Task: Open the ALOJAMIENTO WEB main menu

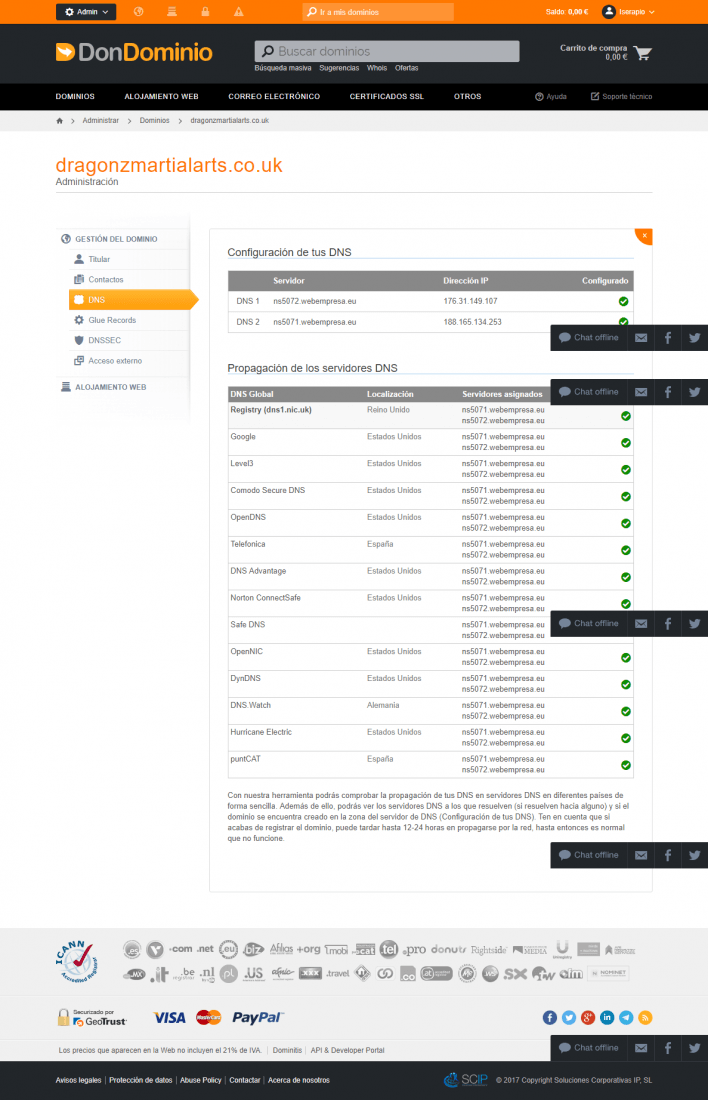Action: pos(161,97)
